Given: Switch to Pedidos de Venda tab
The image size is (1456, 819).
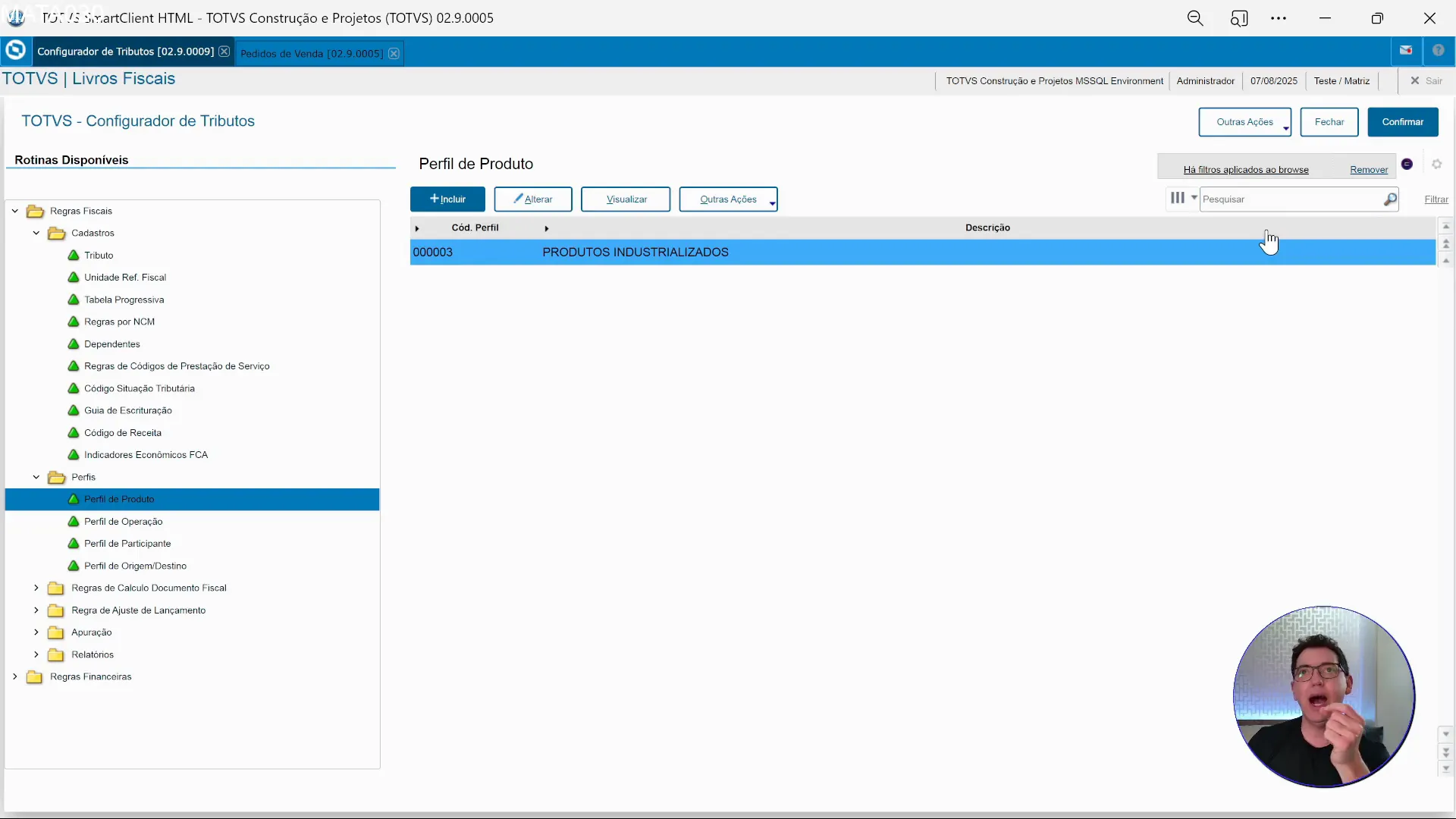Looking at the screenshot, I should tap(311, 54).
